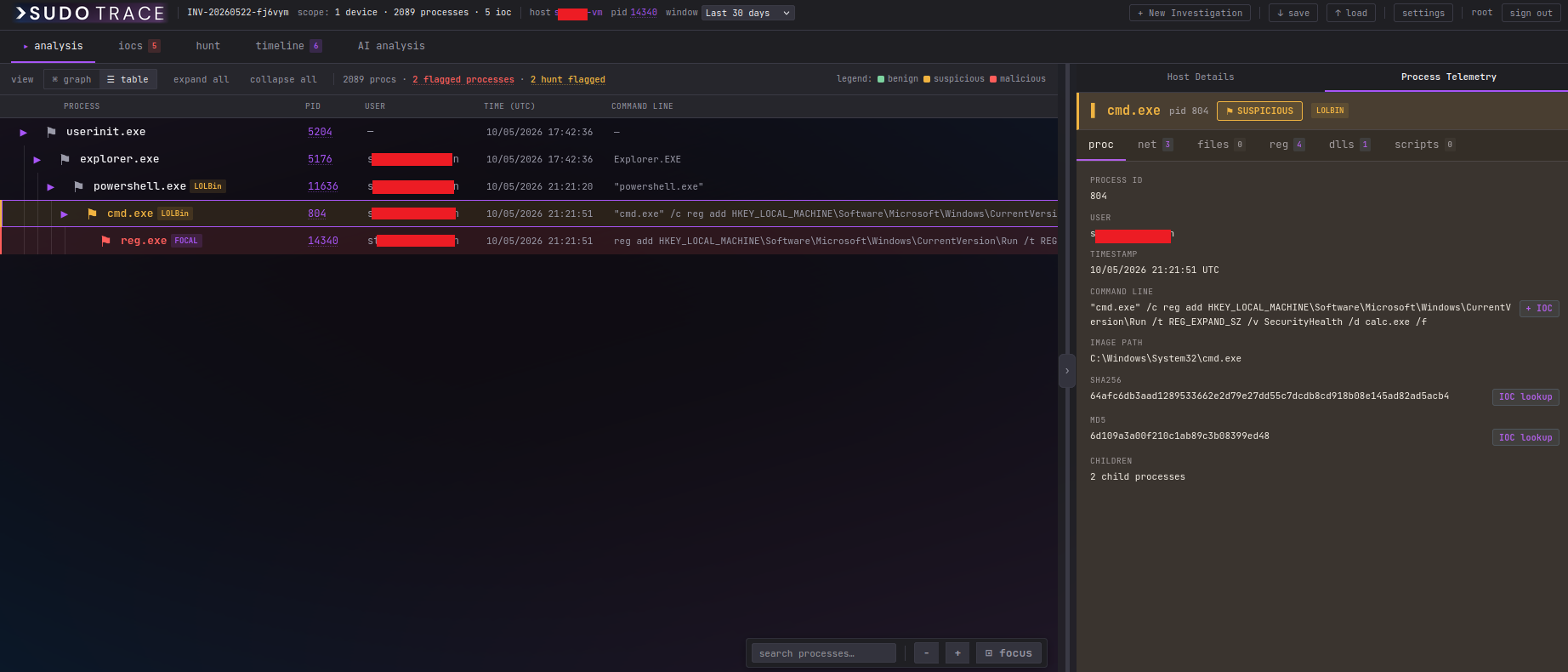Click the orange flag icon beside cmd.exe

(92, 214)
